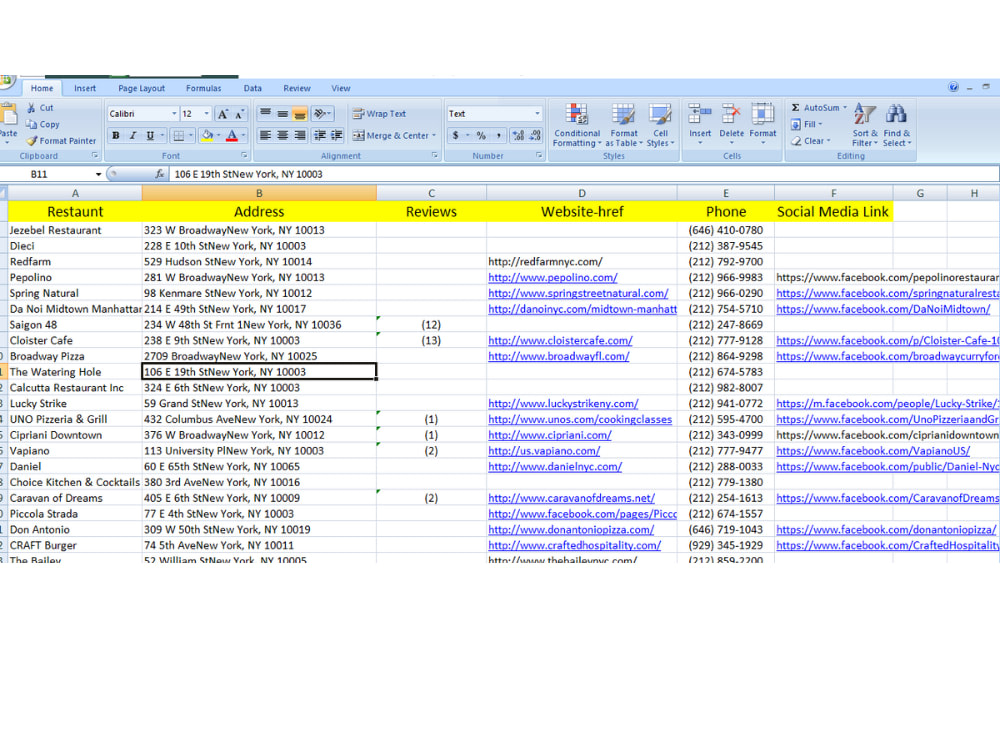Apply the yellow Fill Color bucket
The height and width of the screenshot is (750, 1000).
207,135
